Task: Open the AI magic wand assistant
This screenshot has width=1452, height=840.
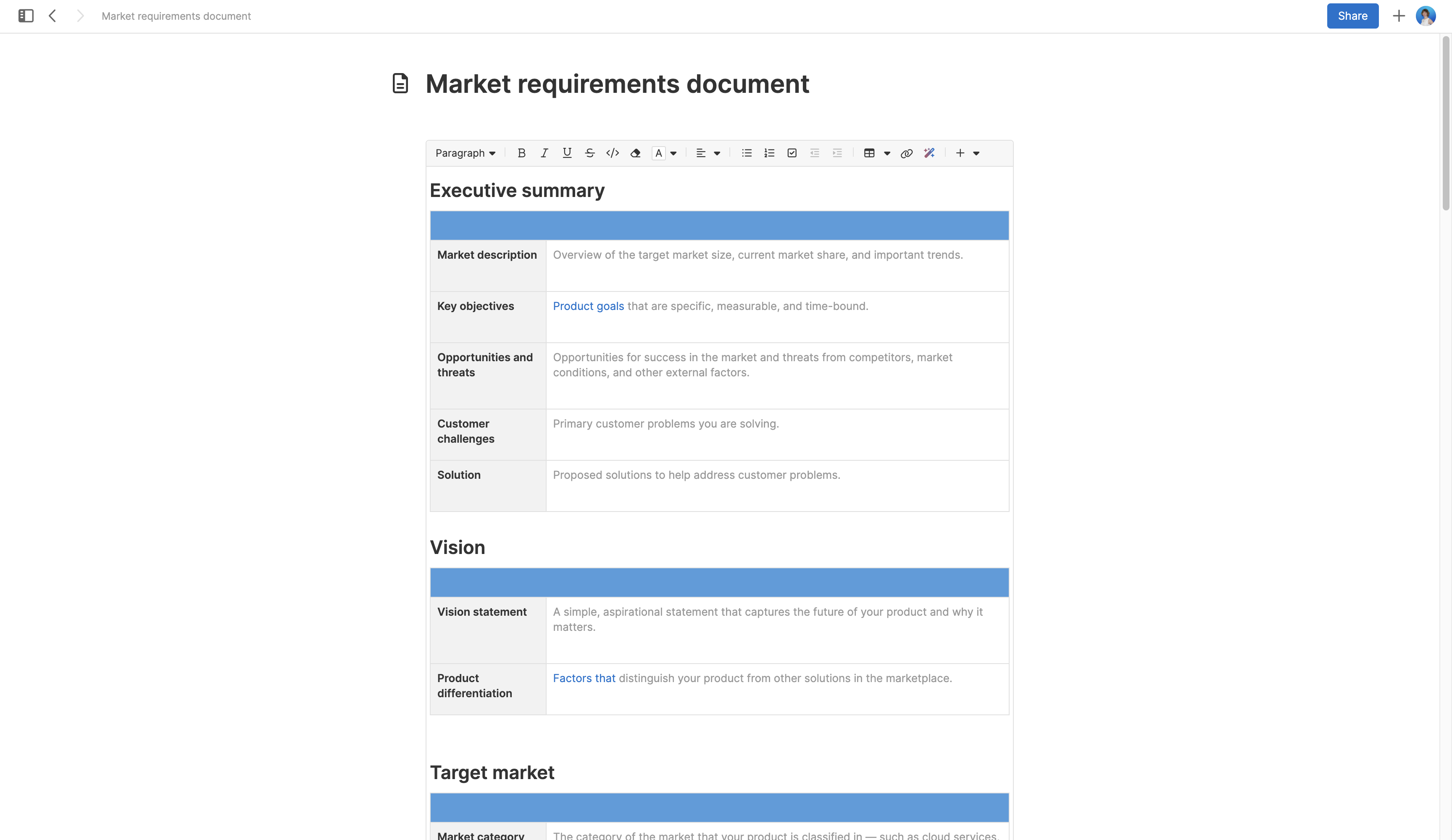Action: pos(929,153)
